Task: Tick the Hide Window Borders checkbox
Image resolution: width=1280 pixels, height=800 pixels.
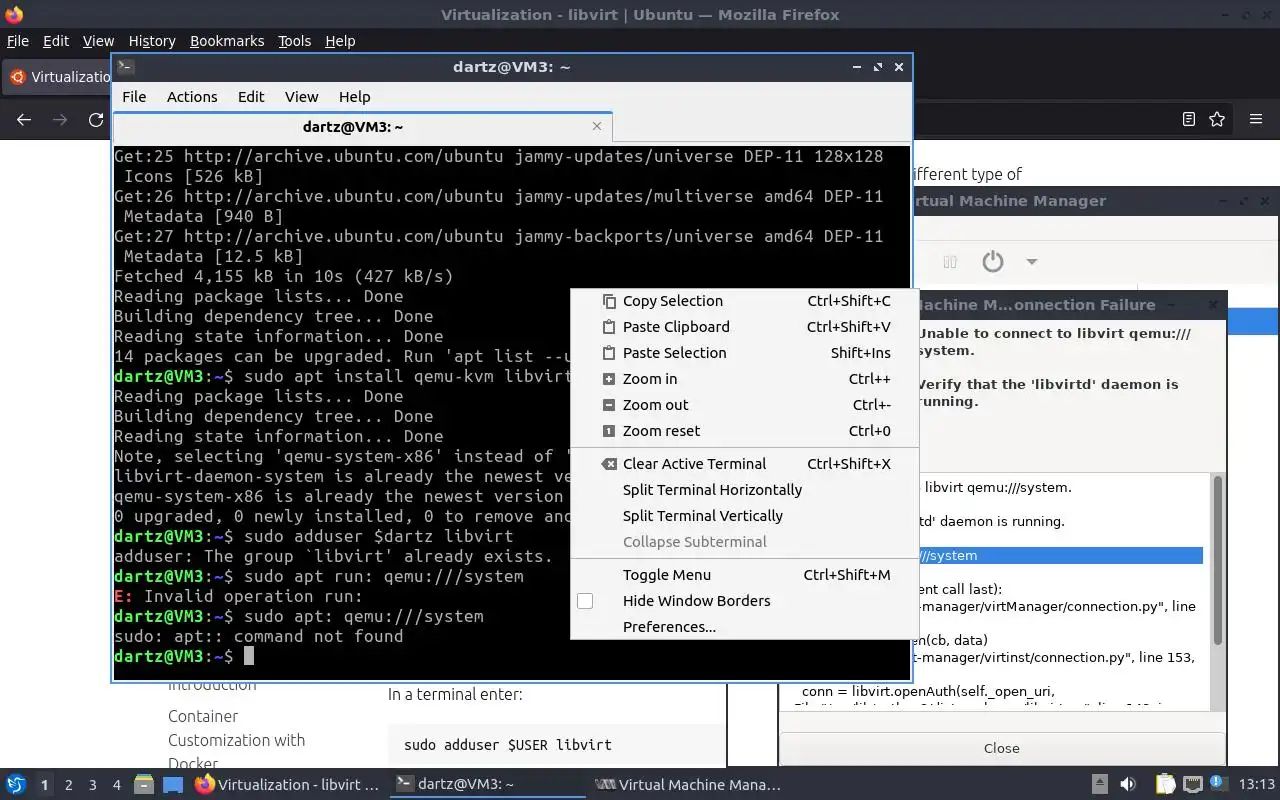Action: click(585, 601)
